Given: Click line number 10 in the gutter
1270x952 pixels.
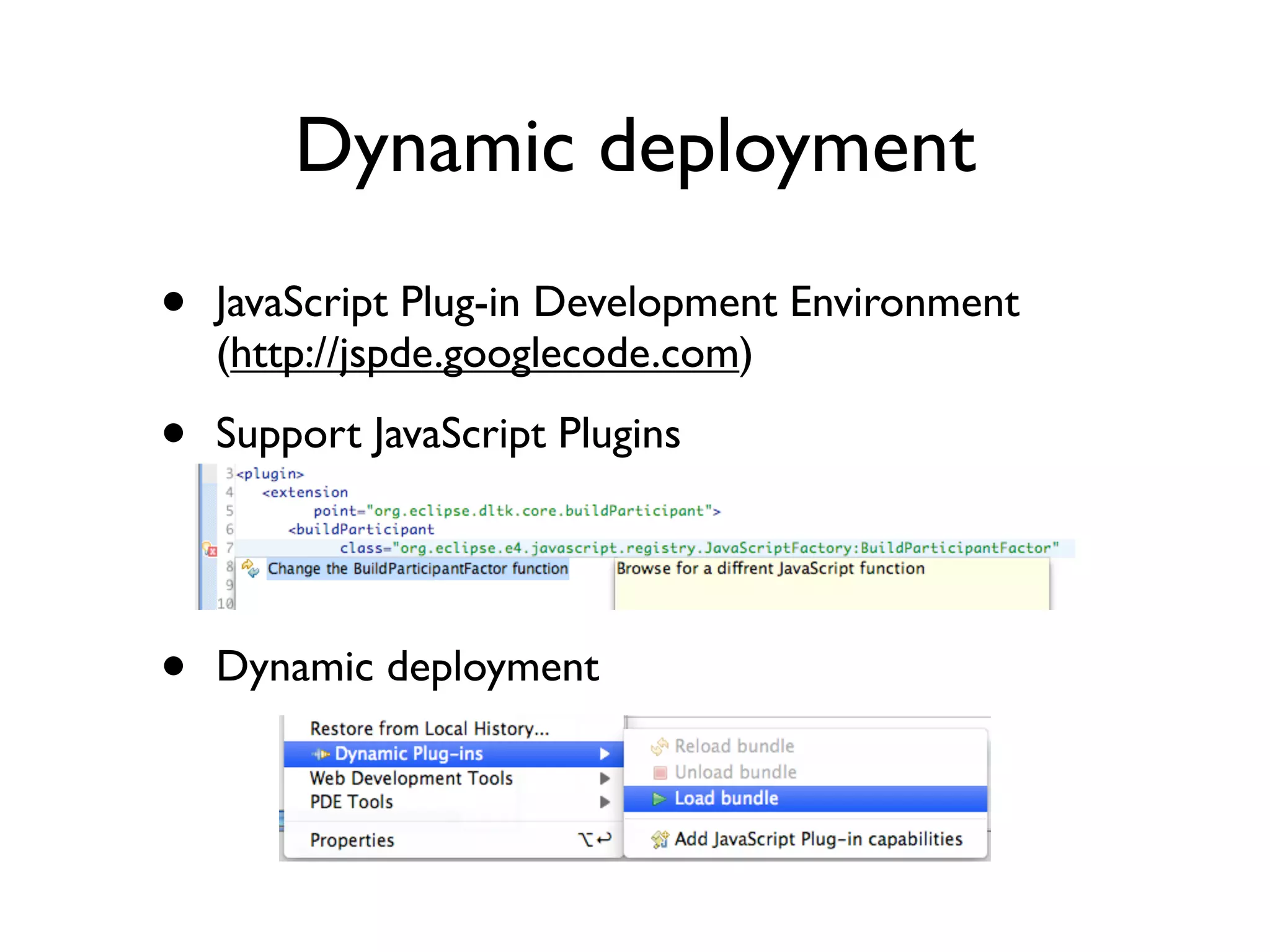Looking at the screenshot, I should tap(225, 603).
